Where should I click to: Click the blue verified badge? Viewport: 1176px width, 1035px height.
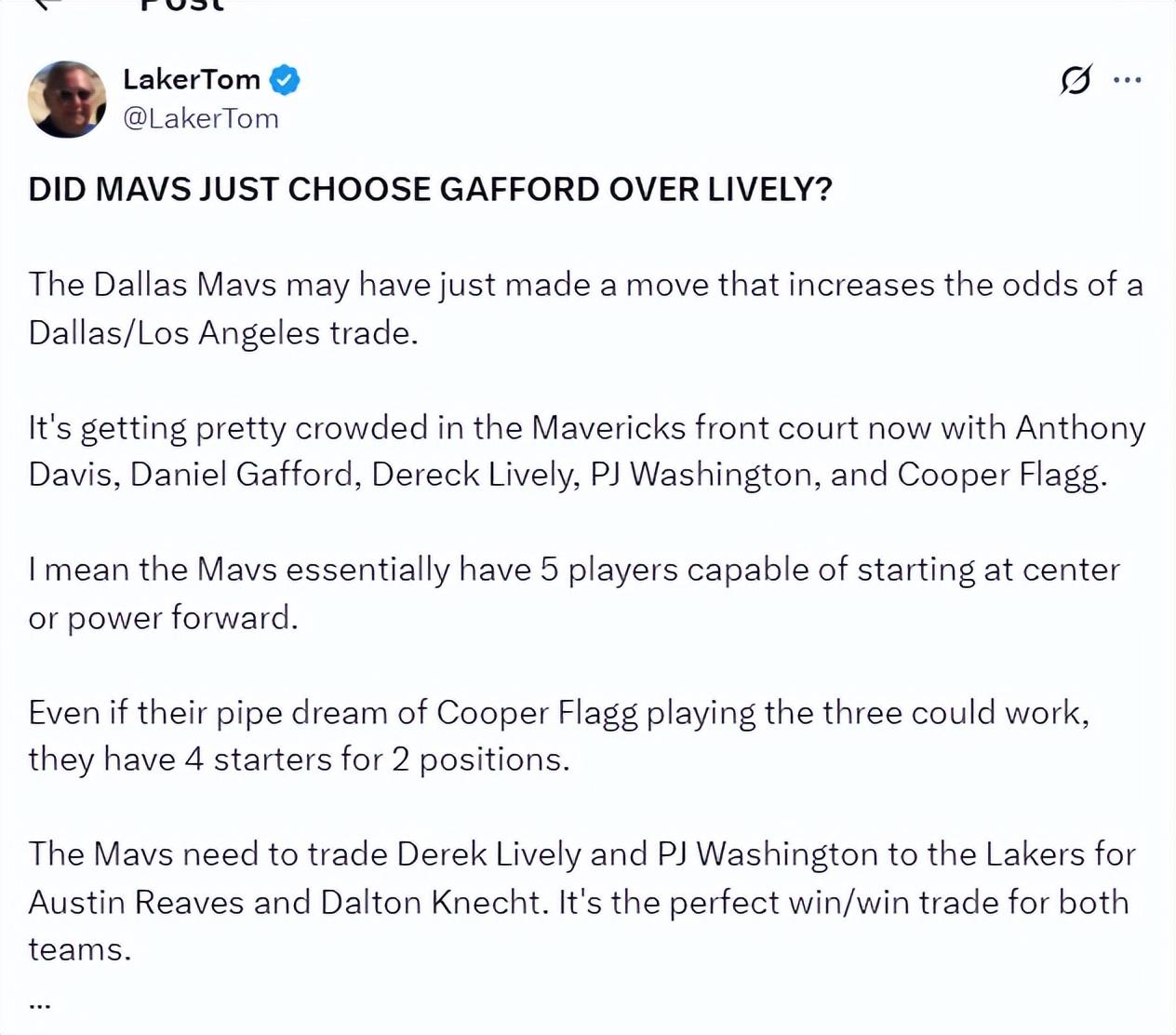[285, 80]
